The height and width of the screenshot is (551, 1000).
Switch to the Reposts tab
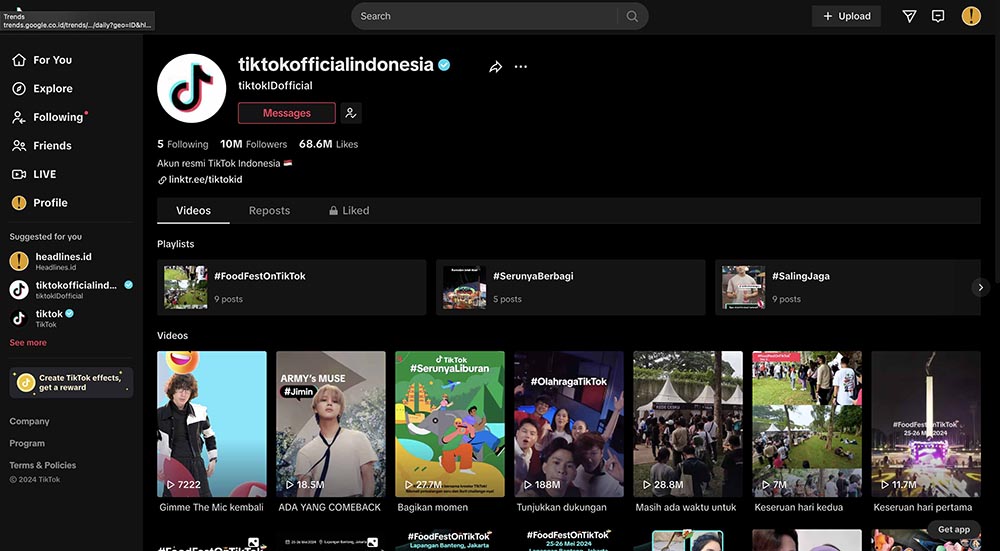[x=269, y=210]
